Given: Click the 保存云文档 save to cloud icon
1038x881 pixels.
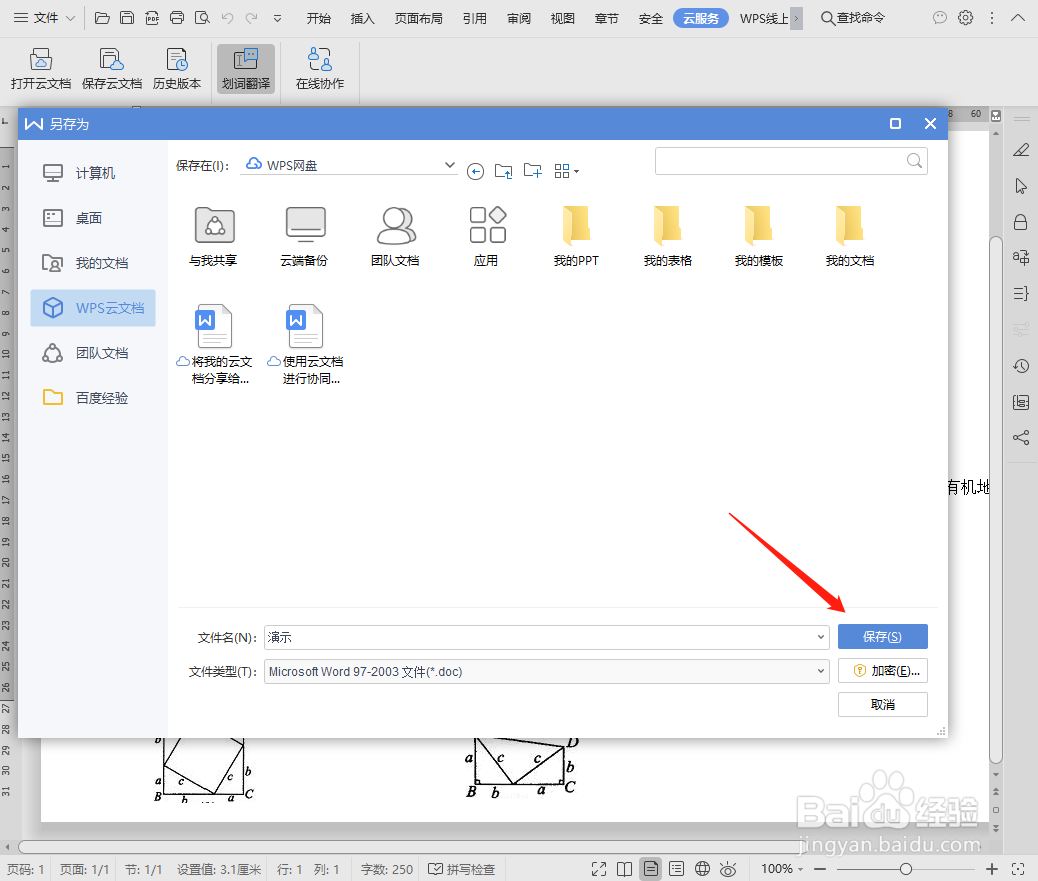Looking at the screenshot, I should pyautogui.click(x=111, y=68).
